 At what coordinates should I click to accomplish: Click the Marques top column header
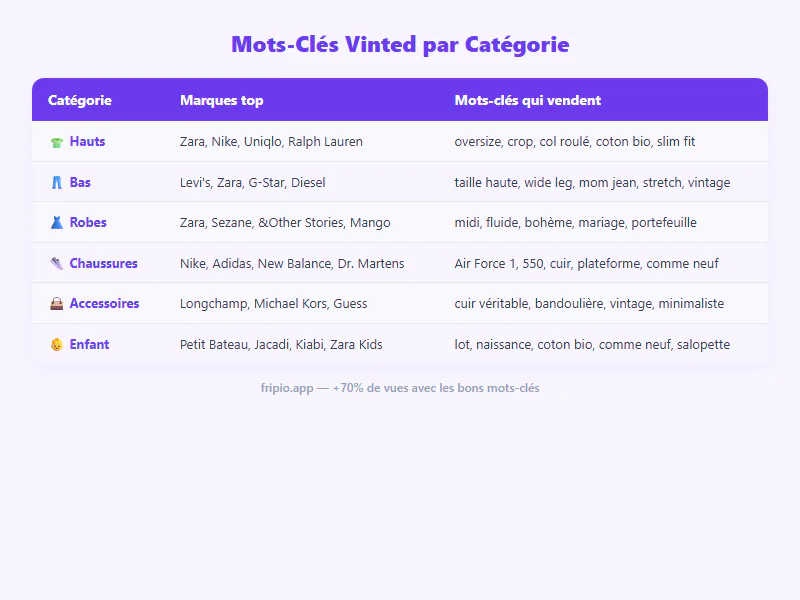(x=221, y=101)
